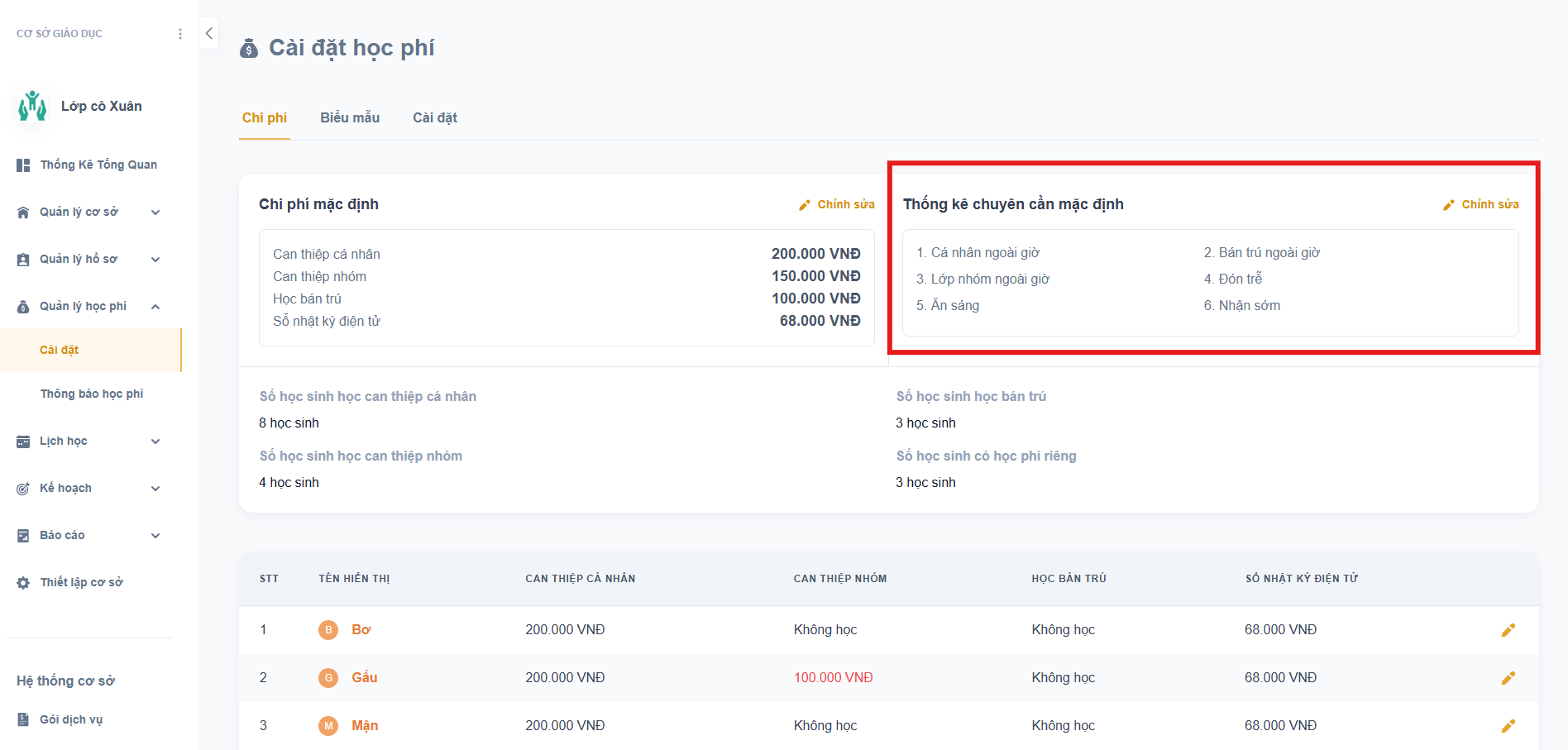
Task: Click the orange G avatar for Gấu
Action: coord(328,678)
